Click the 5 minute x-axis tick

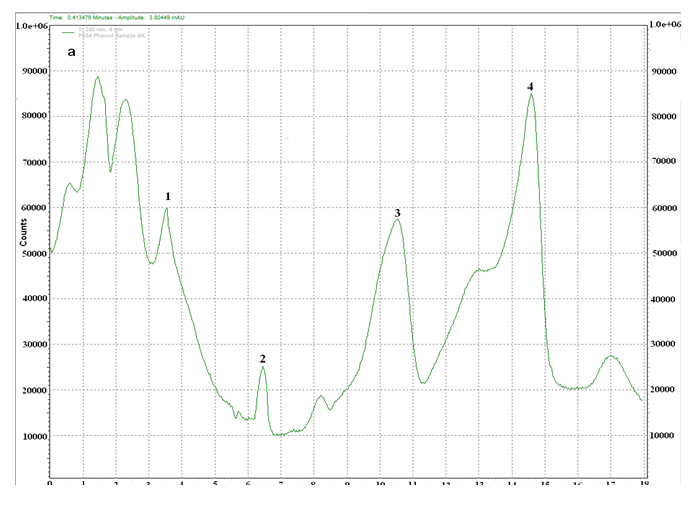[215, 485]
